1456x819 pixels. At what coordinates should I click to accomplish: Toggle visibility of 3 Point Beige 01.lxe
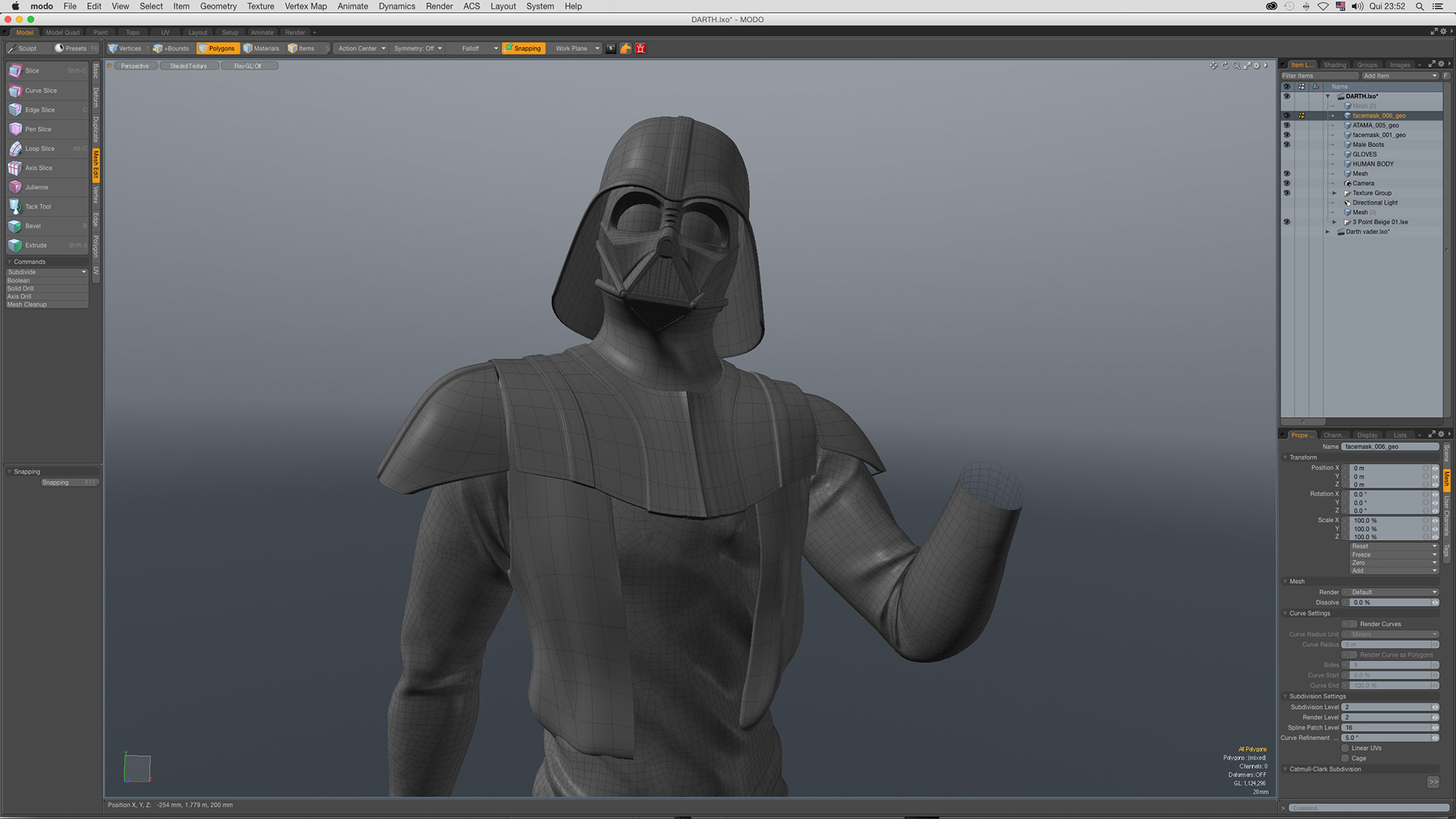[1287, 222]
